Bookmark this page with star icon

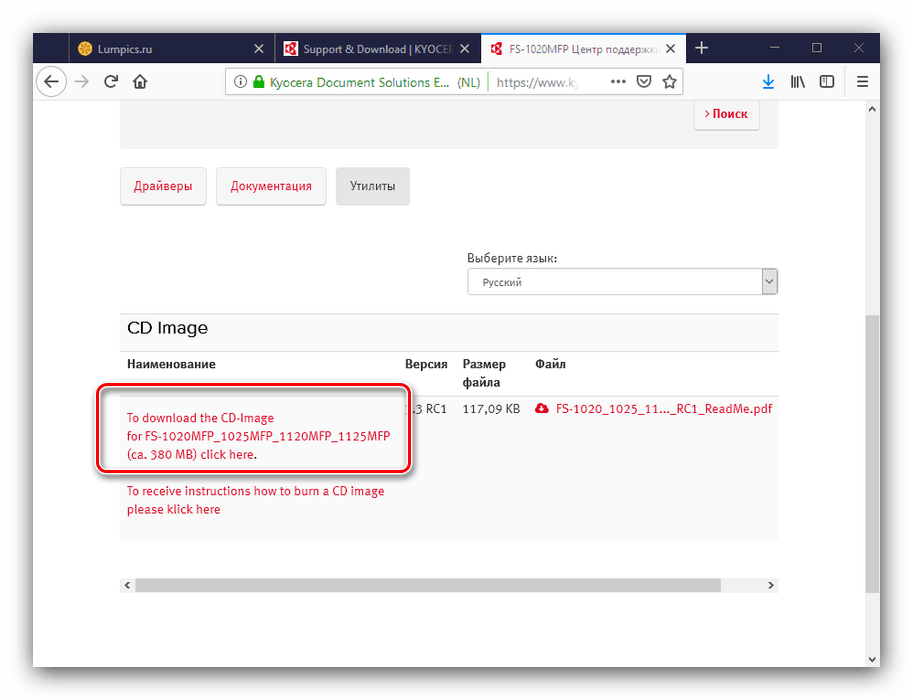pyautogui.click(x=669, y=82)
